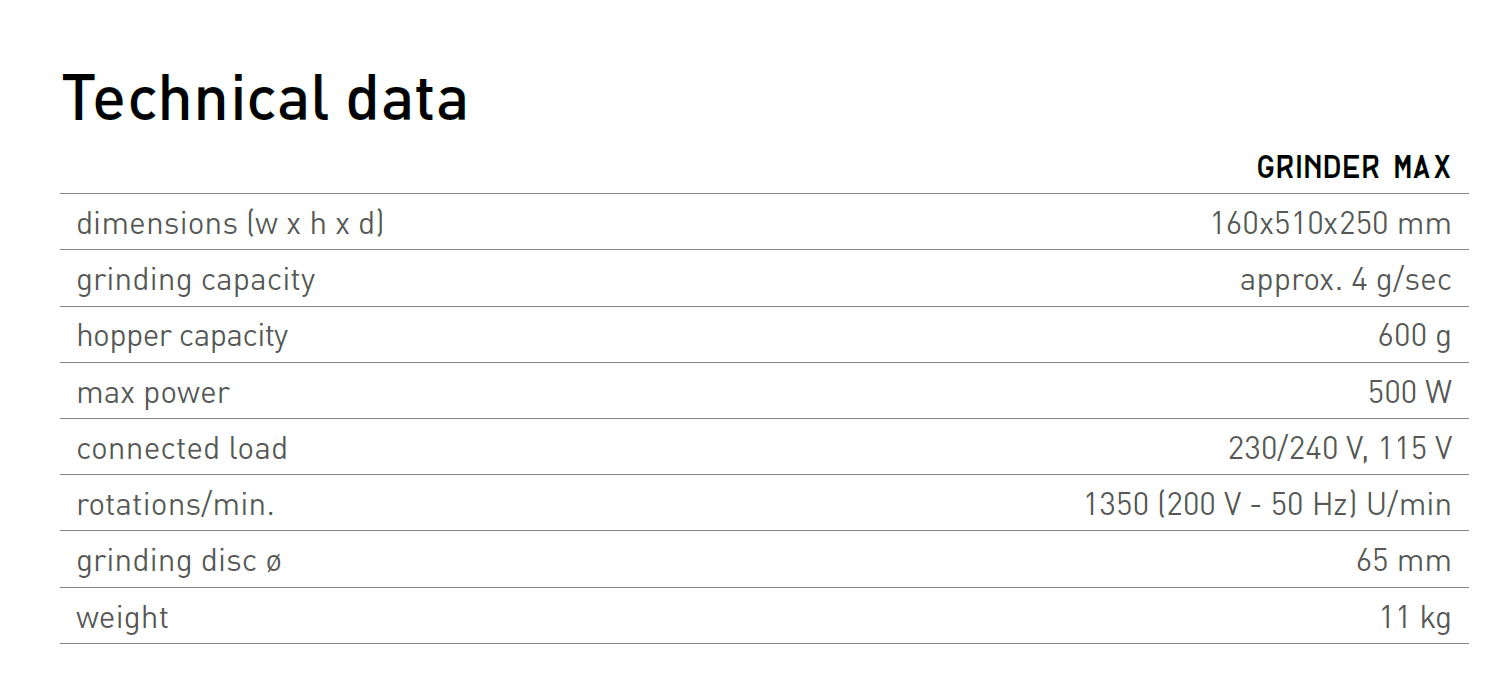The image size is (1503, 686).
Task: Click the rotations/min. label
Action: 175,505
